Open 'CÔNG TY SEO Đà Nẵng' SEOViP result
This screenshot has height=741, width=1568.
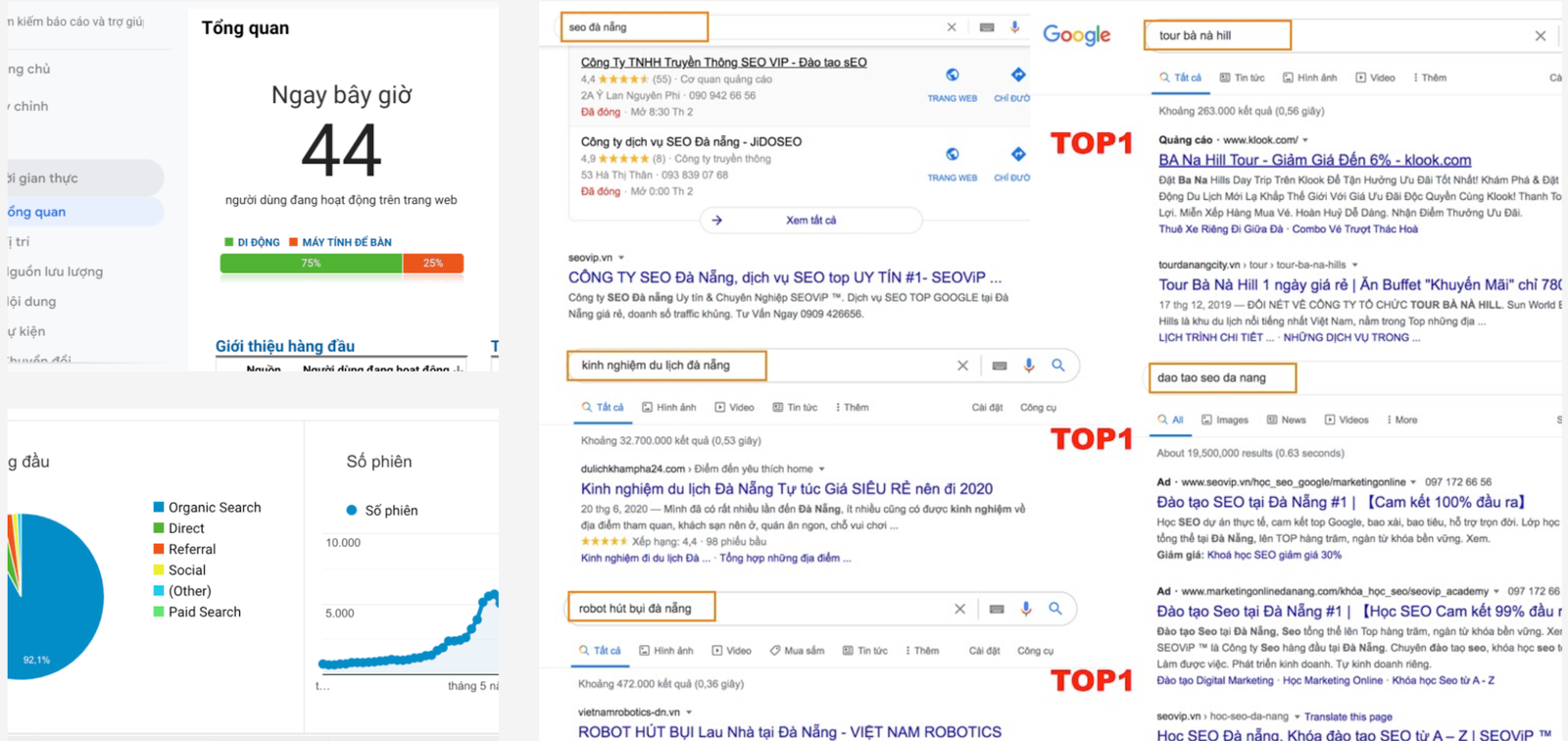pyautogui.click(x=785, y=277)
